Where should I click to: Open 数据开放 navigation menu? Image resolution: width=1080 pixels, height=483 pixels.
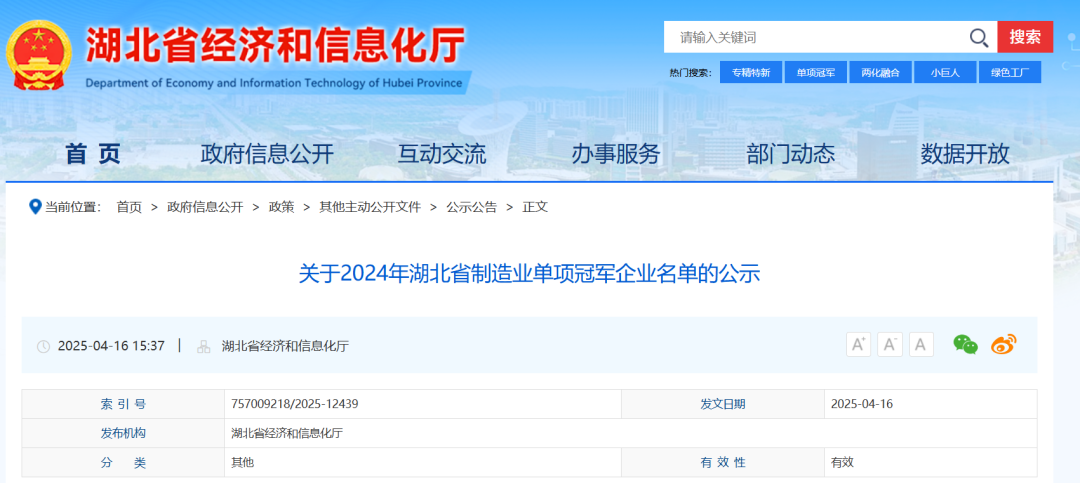(965, 154)
